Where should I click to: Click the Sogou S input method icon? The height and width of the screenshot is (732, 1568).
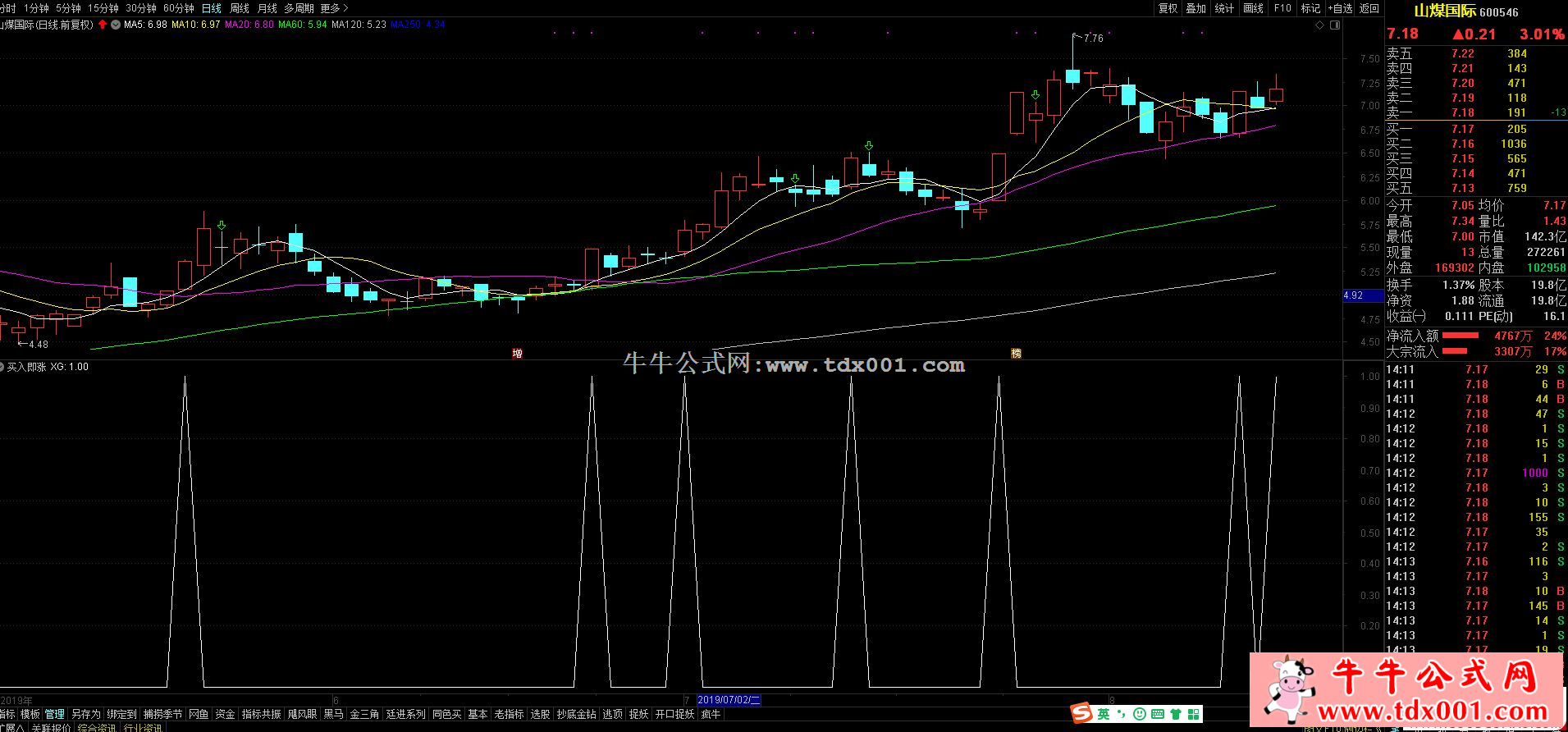[1081, 713]
